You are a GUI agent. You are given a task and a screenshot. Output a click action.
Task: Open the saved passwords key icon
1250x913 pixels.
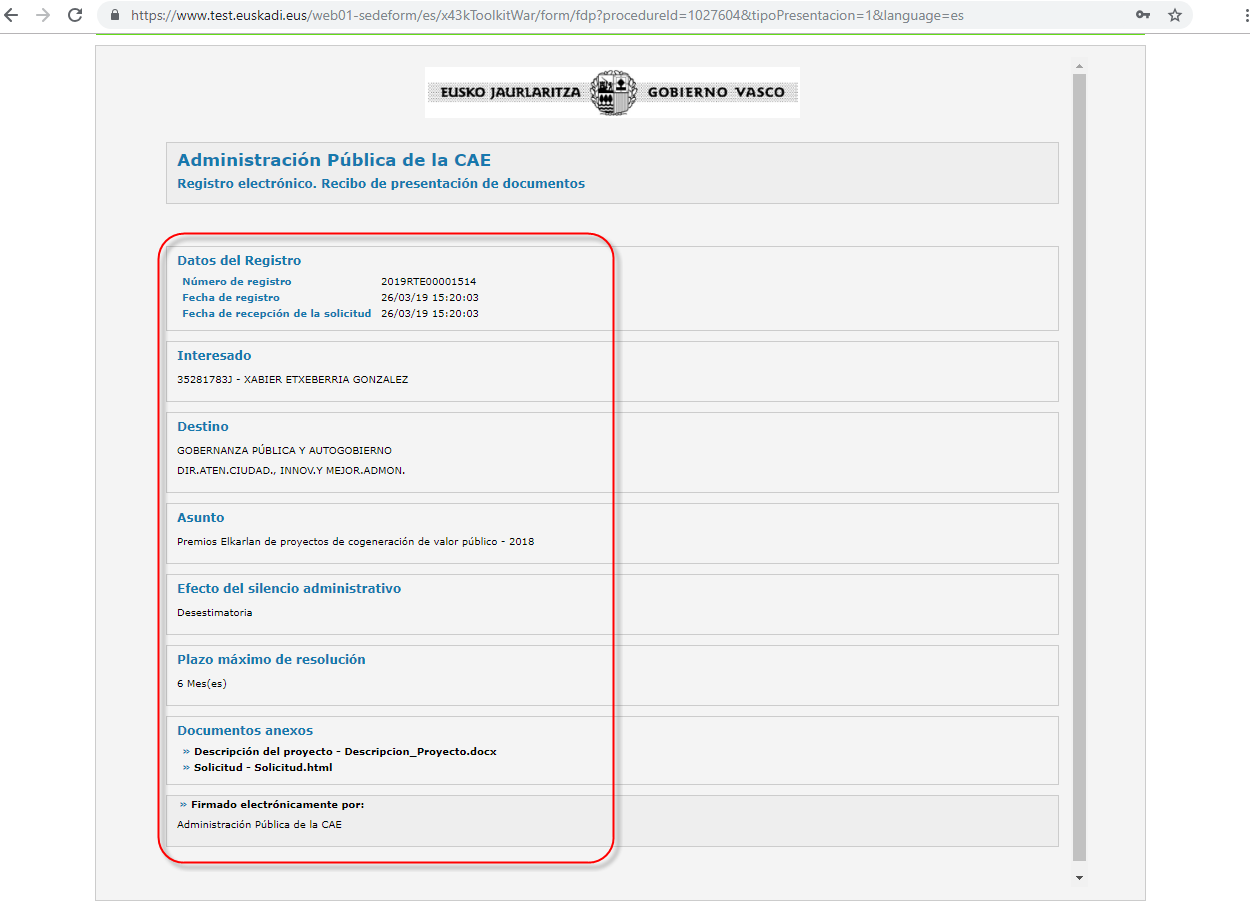1143,16
